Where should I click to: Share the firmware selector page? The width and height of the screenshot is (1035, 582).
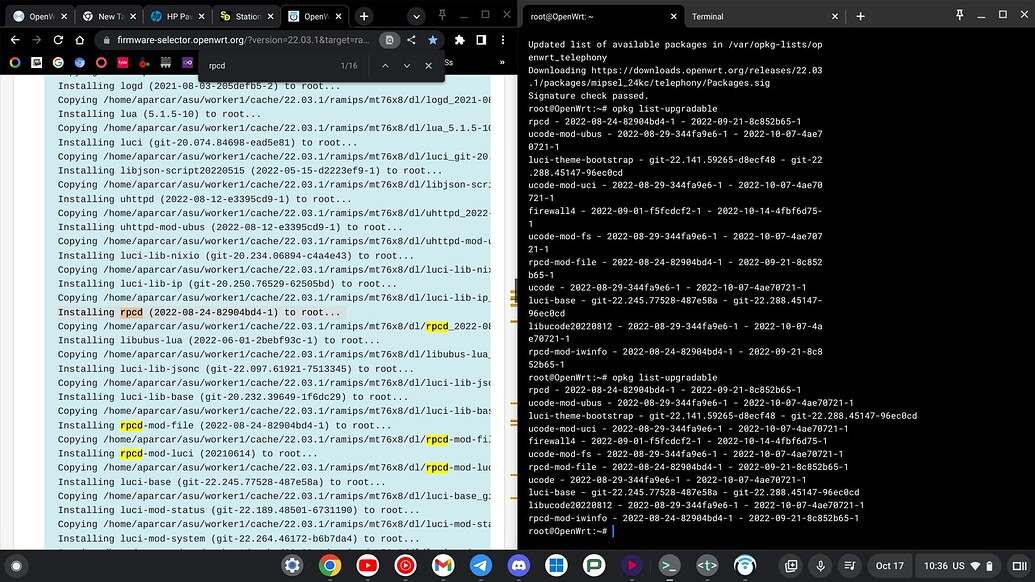(413, 41)
